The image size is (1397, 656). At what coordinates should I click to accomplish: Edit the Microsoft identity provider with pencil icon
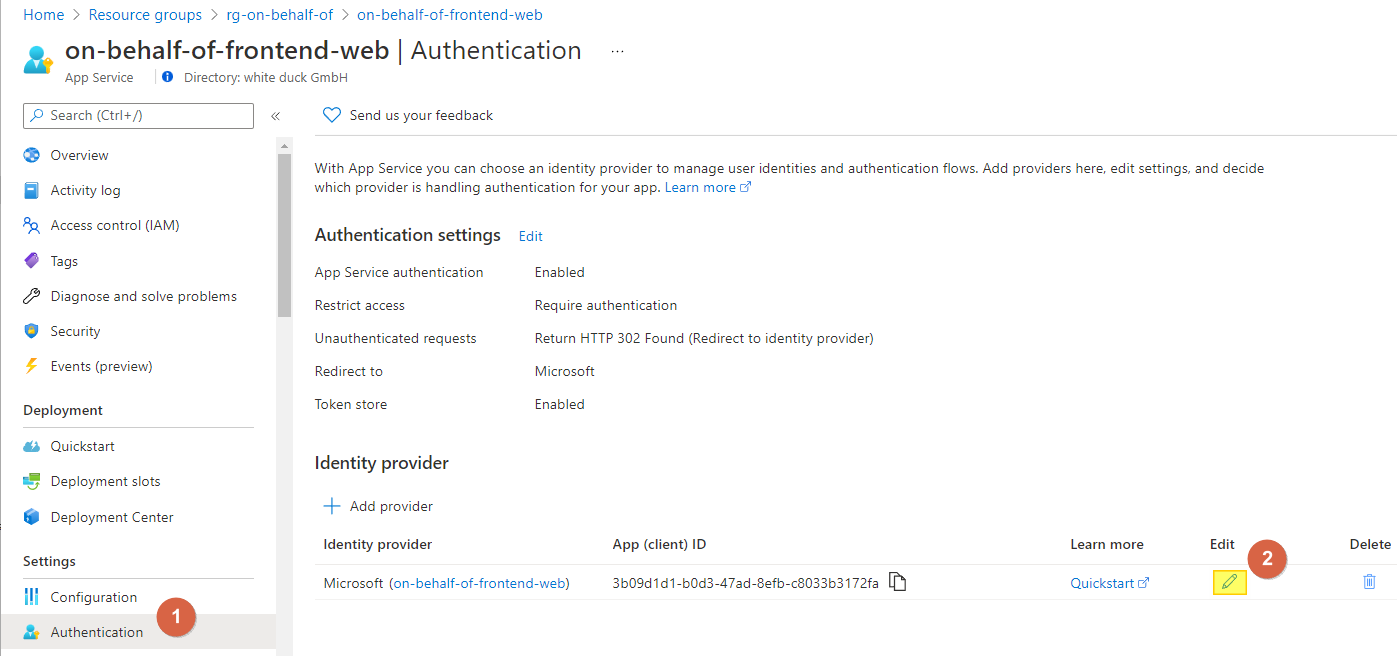[x=1229, y=582]
